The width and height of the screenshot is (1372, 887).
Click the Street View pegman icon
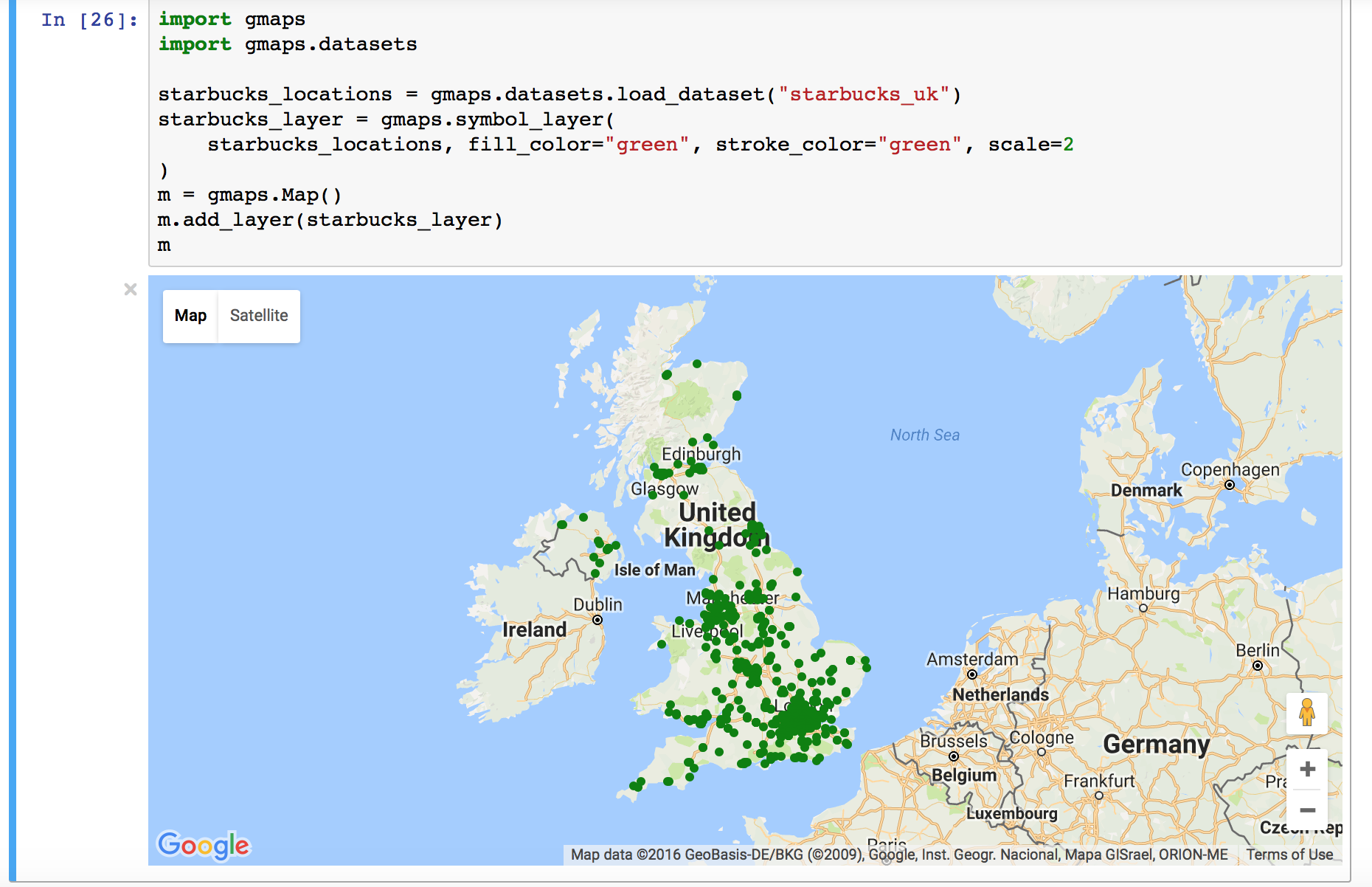coord(1307,713)
